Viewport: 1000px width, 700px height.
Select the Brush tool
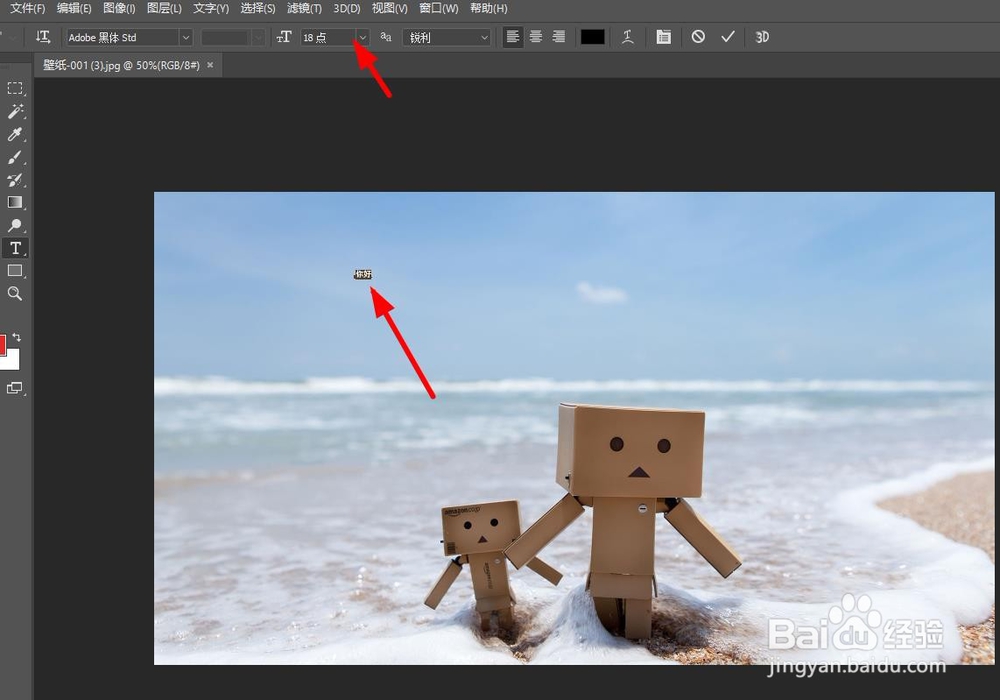point(15,157)
